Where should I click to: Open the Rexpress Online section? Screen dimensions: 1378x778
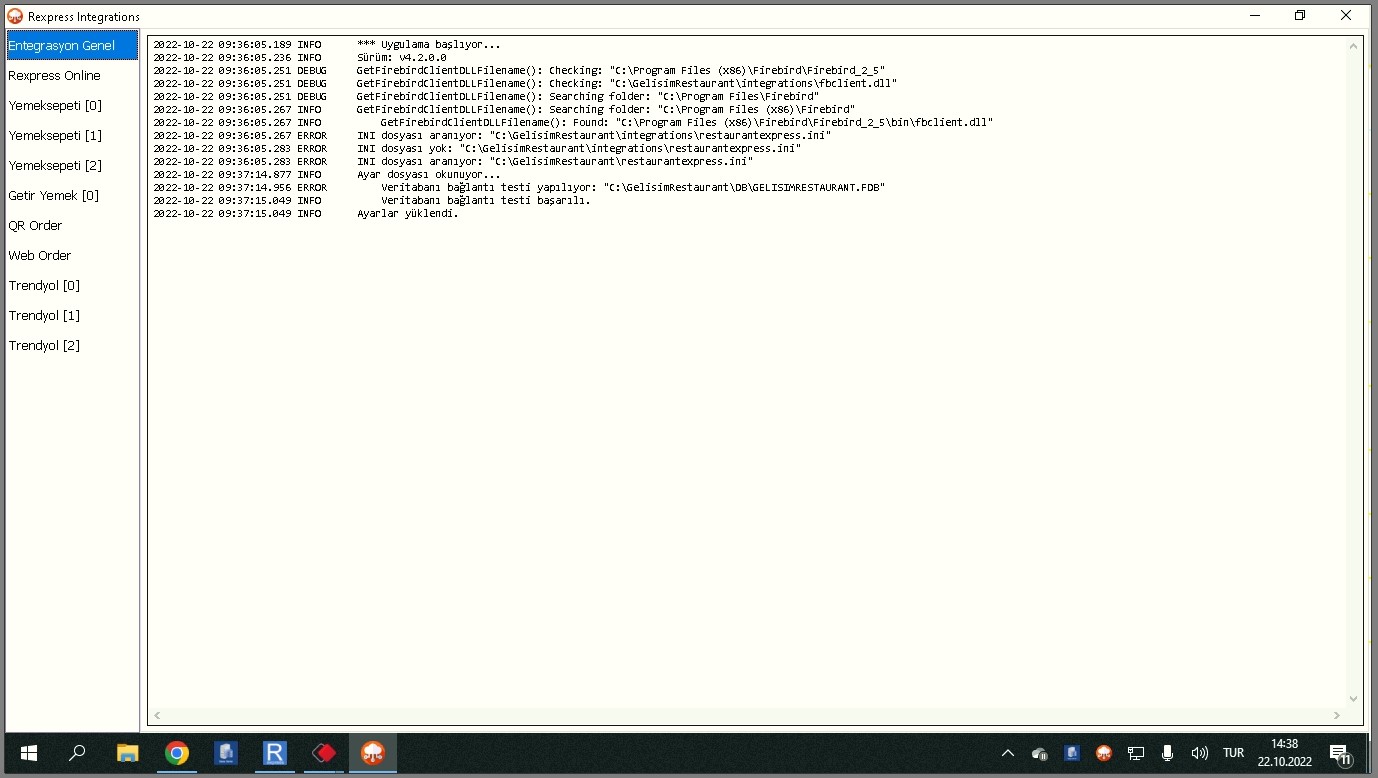(72, 75)
